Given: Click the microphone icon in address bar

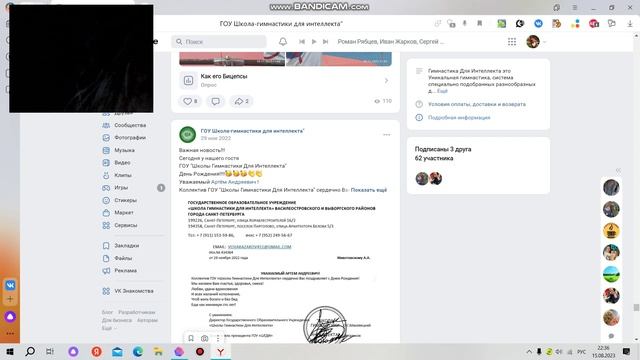Looking at the screenshot, I should [464, 24].
